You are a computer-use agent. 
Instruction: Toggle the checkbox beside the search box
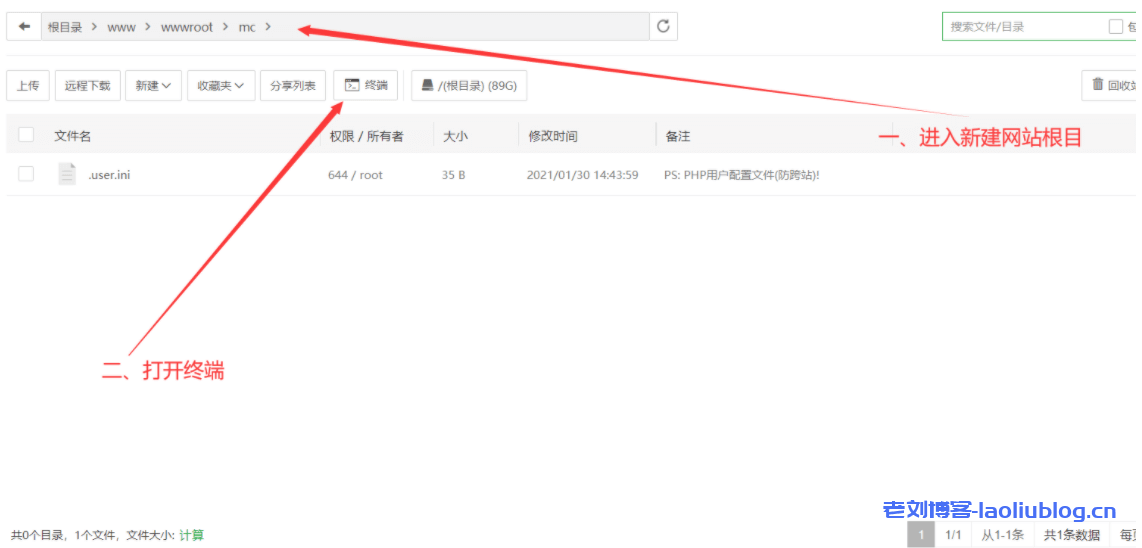tap(1115, 27)
